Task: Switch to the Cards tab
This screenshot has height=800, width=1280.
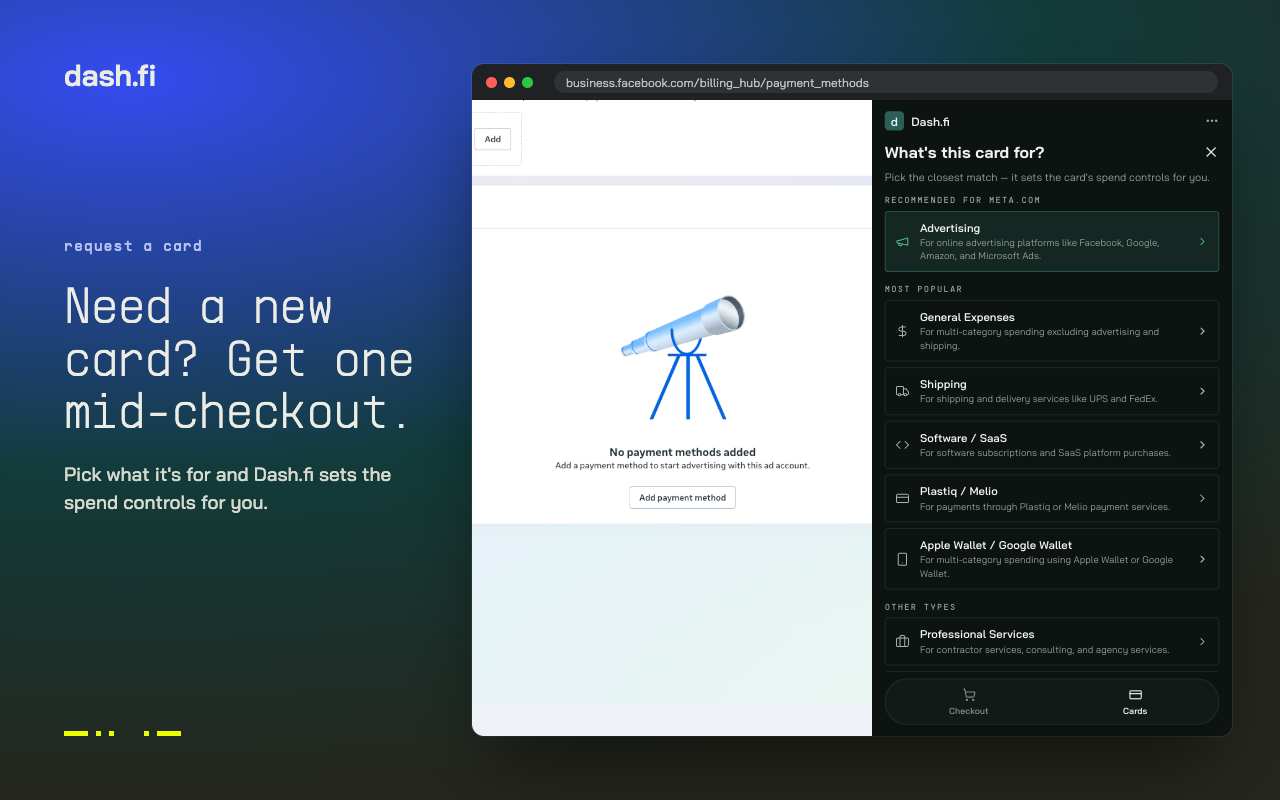Action: coord(1135,702)
